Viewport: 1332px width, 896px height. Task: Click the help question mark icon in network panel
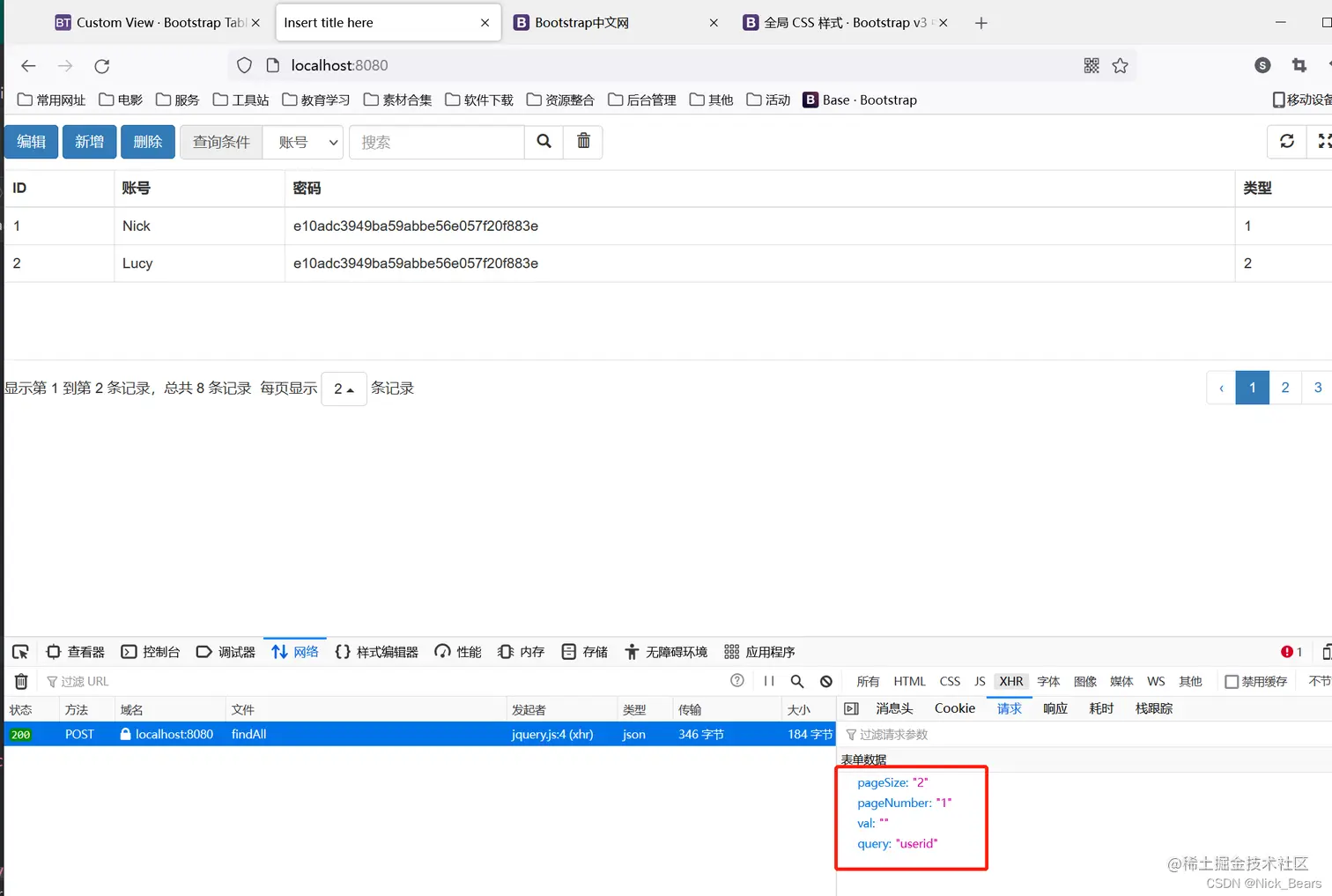point(737,680)
